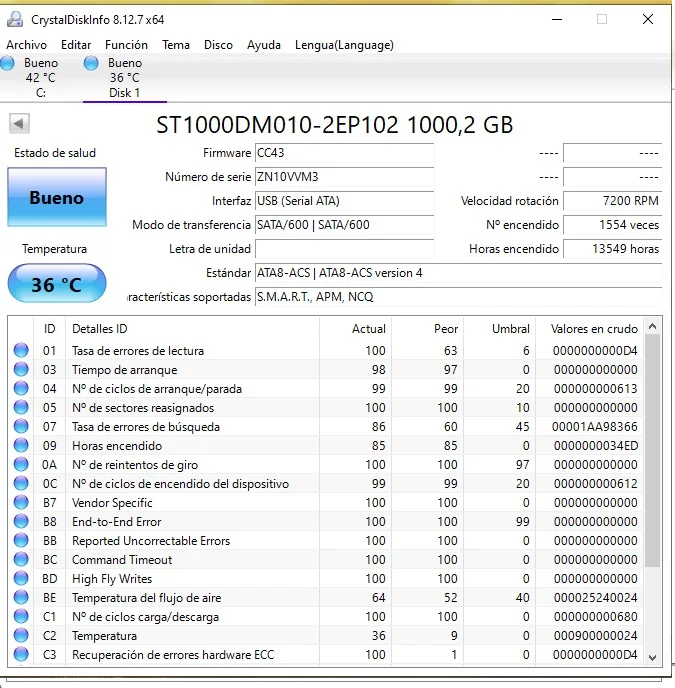Go to previous disk with left arrow button

point(19,123)
